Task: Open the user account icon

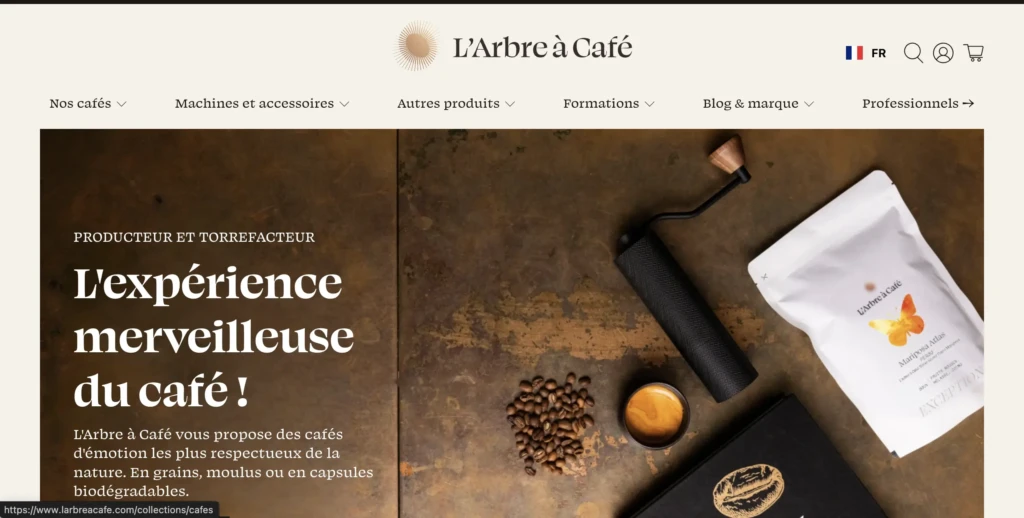Action: [x=943, y=53]
